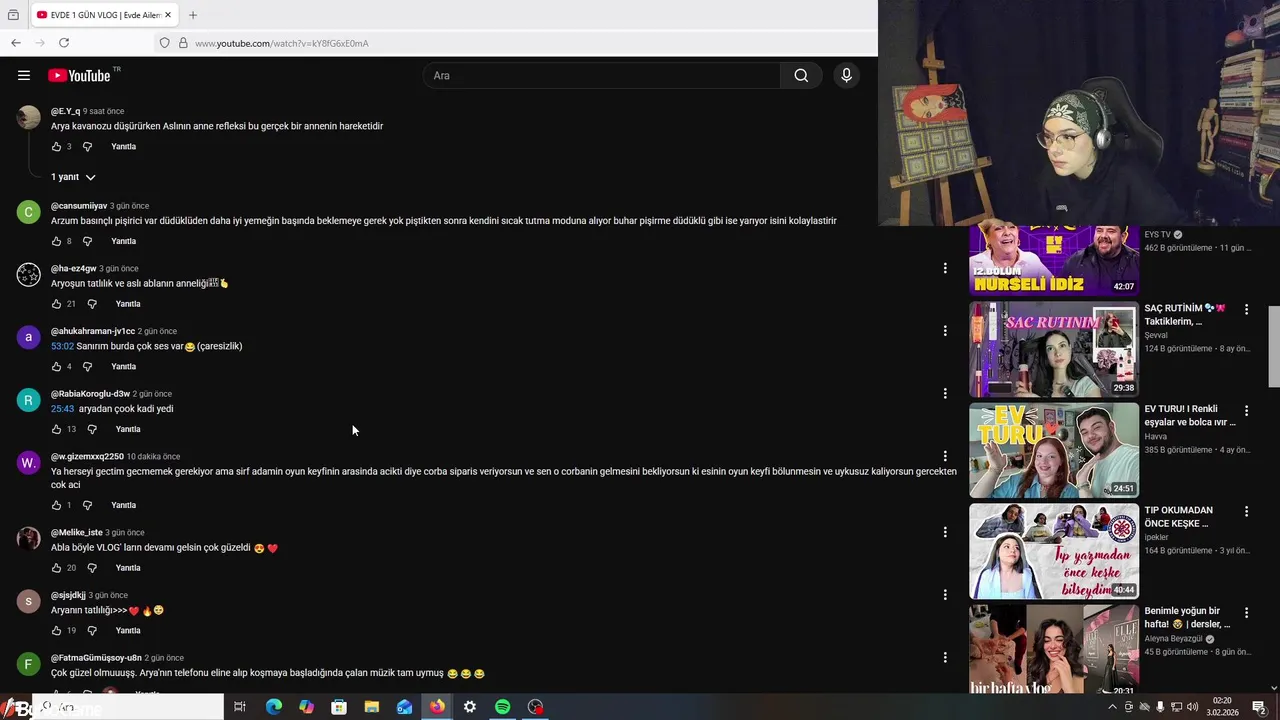Switch to Firefox in taskbar
Screen dimensions: 1280x720
(x=437, y=707)
